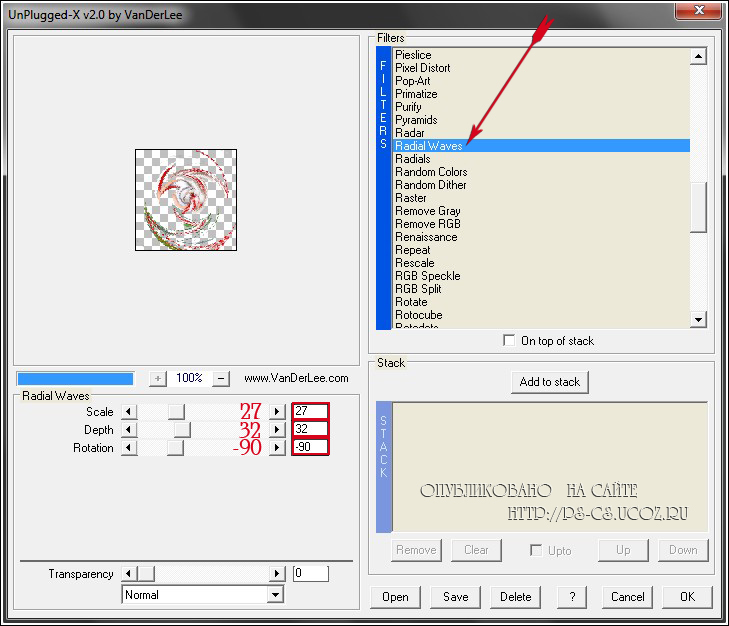
Task: Click the Rotation value field
Action: pos(311,447)
